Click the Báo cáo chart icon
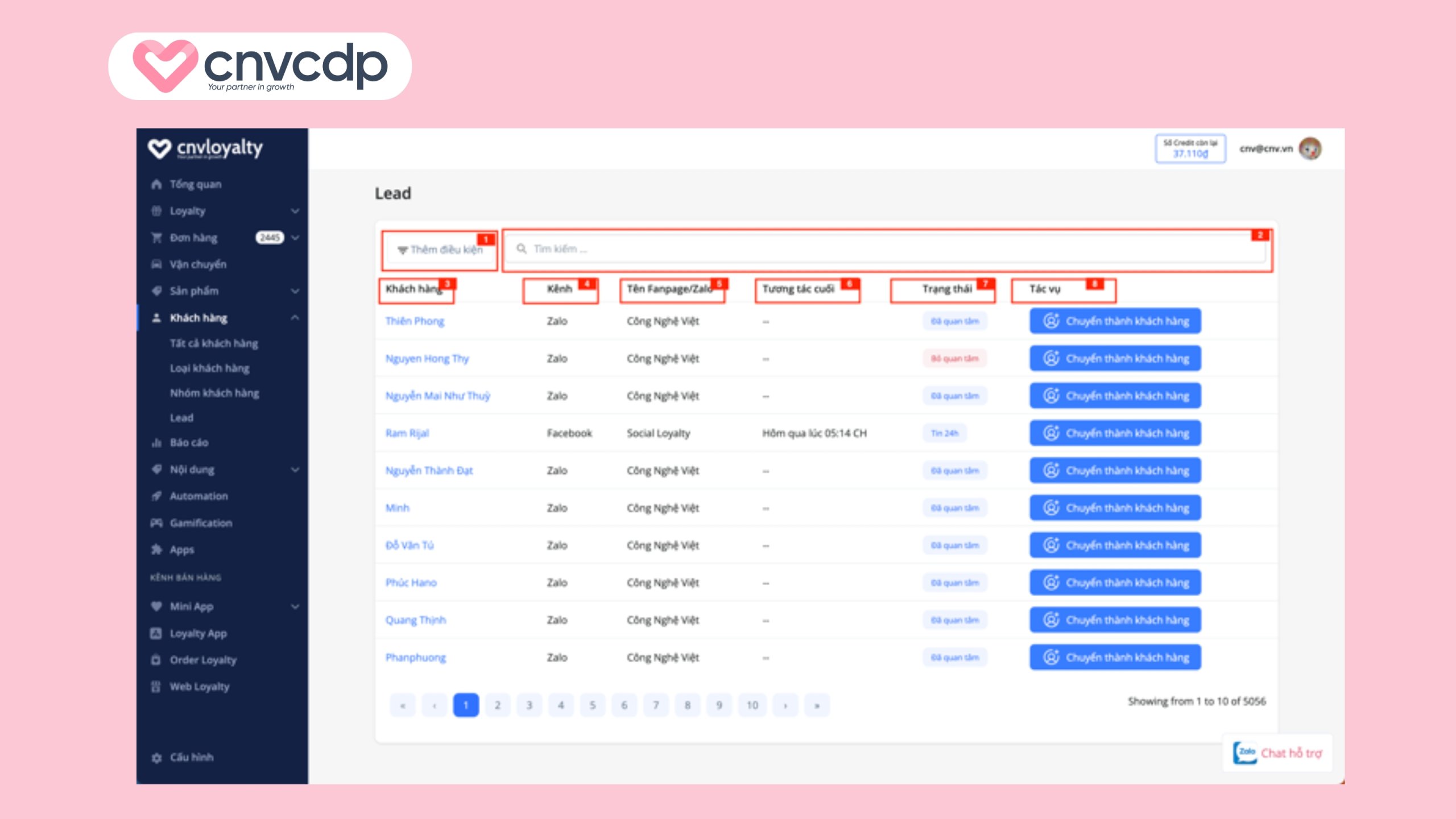 tap(156, 442)
